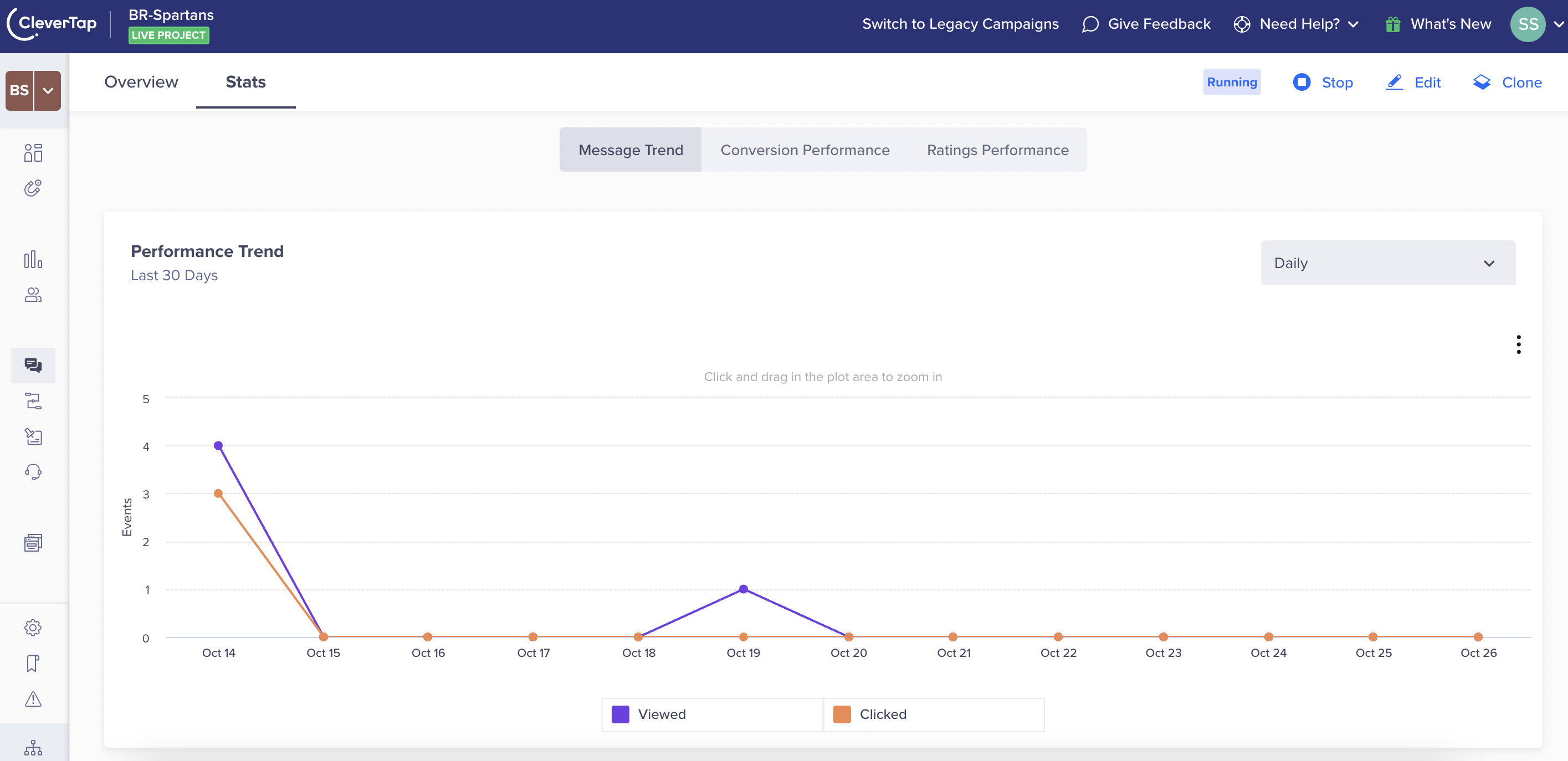Image resolution: width=1568 pixels, height=761 pixels.
Task: Open the bookmark sidebar icon
Action: pyautogui.click(x=33, y=663)
